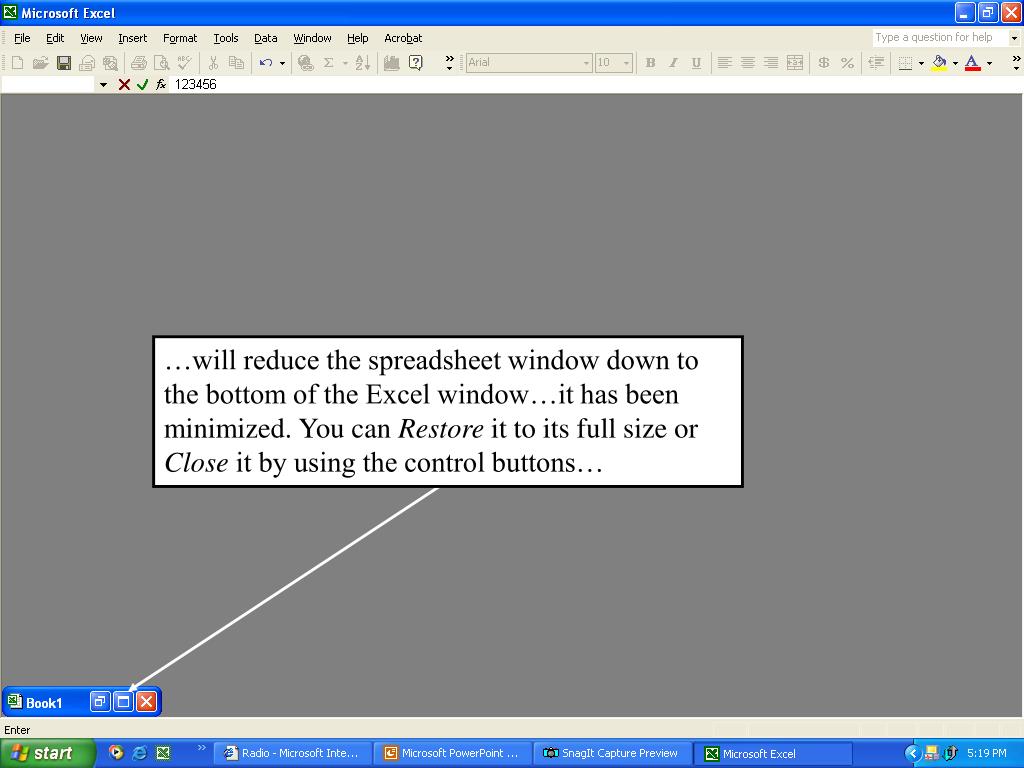This screenshot has width=1024, height=768.
Task: Open the File menu
Action: pyautogui.click(x=22, y=38)
